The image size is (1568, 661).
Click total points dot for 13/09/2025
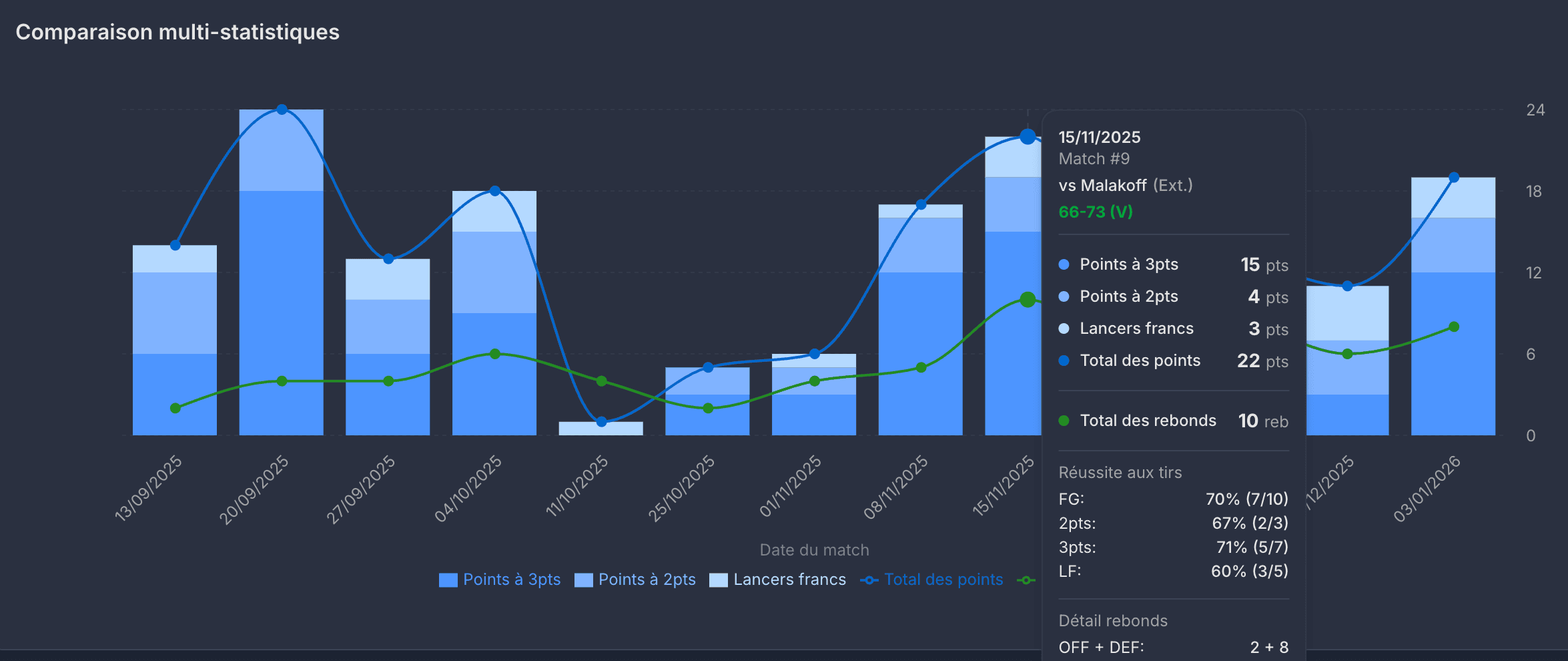click(x=175, y=245)
